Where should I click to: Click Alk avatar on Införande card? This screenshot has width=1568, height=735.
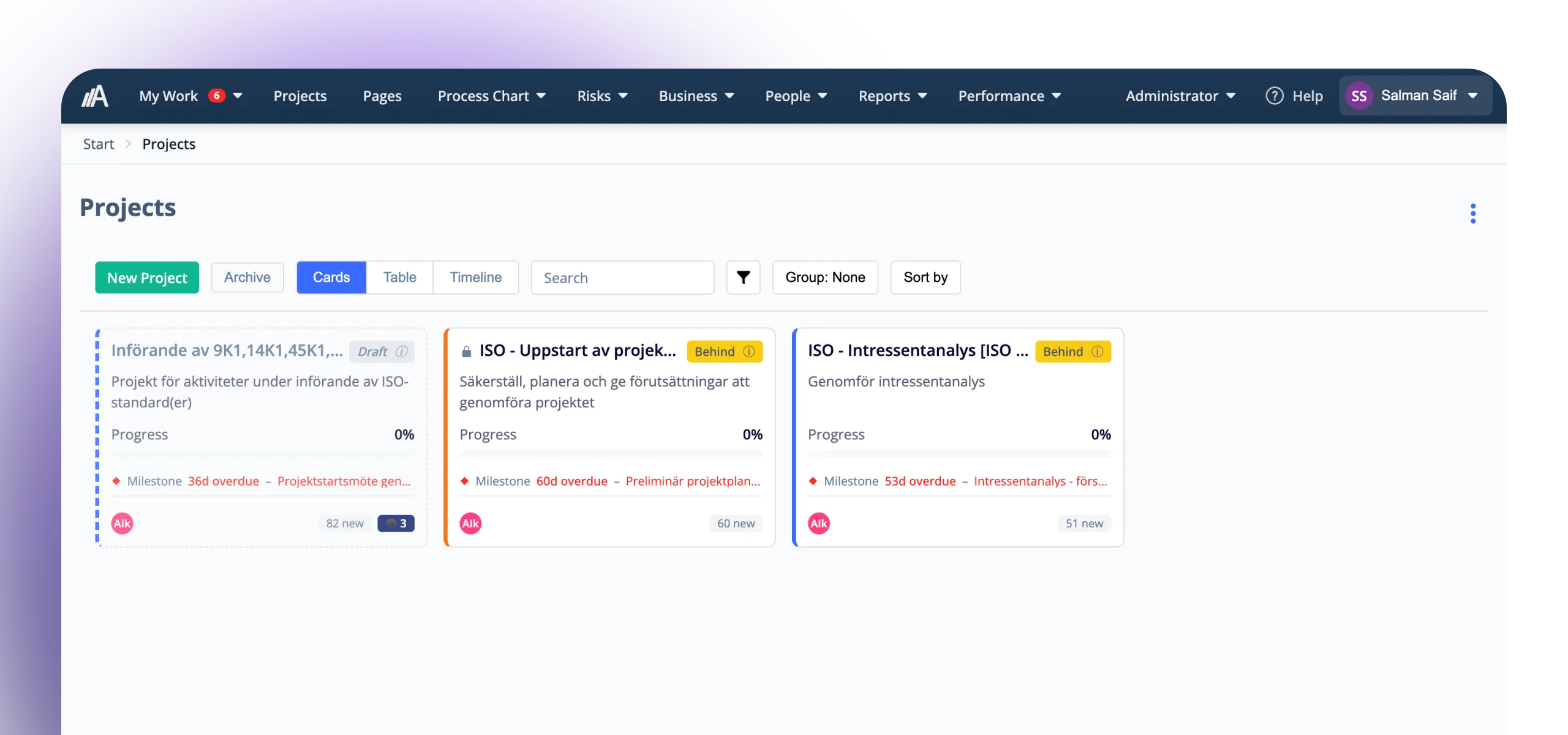point(122,523)
